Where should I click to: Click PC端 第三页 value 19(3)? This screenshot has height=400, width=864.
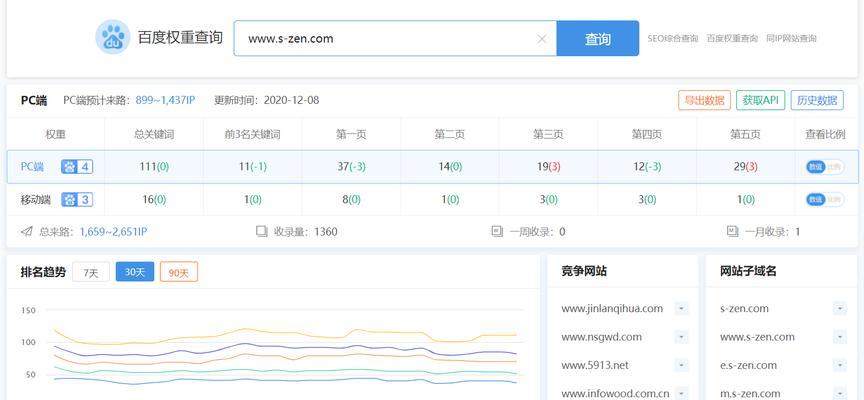point(548,166)
